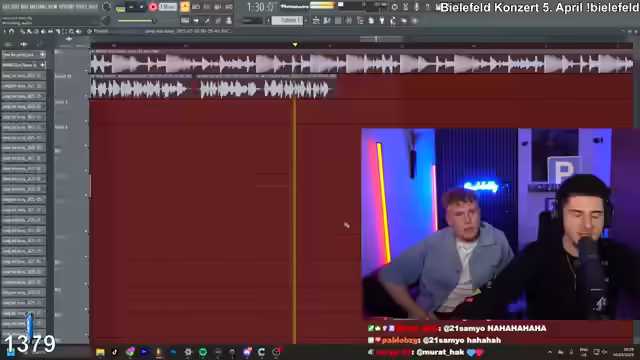Click the funnel-shaped toolbar icon

pyautogui.click(x=382, y=20)
